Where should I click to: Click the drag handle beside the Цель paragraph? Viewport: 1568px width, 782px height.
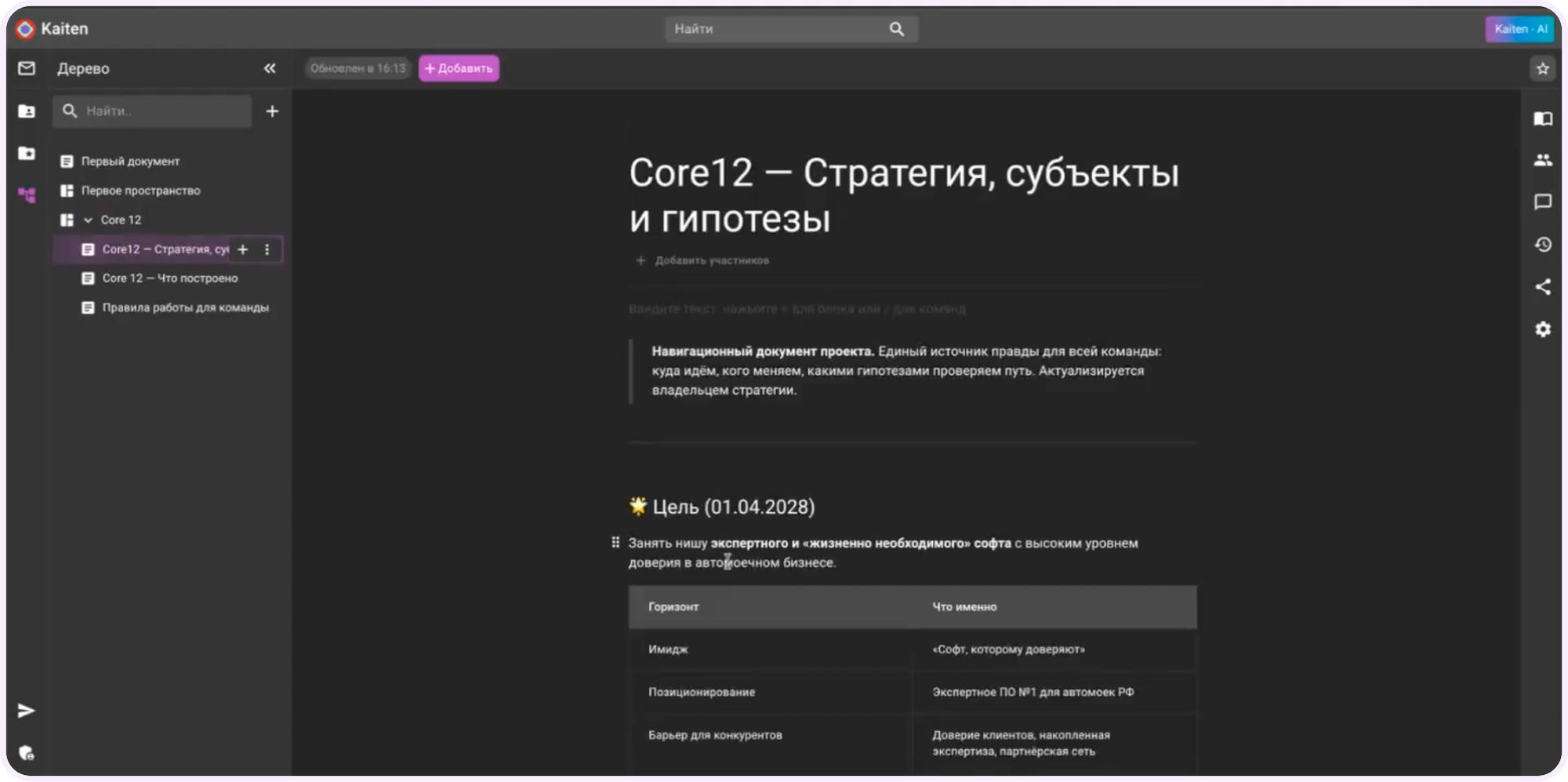click(615, 543)
